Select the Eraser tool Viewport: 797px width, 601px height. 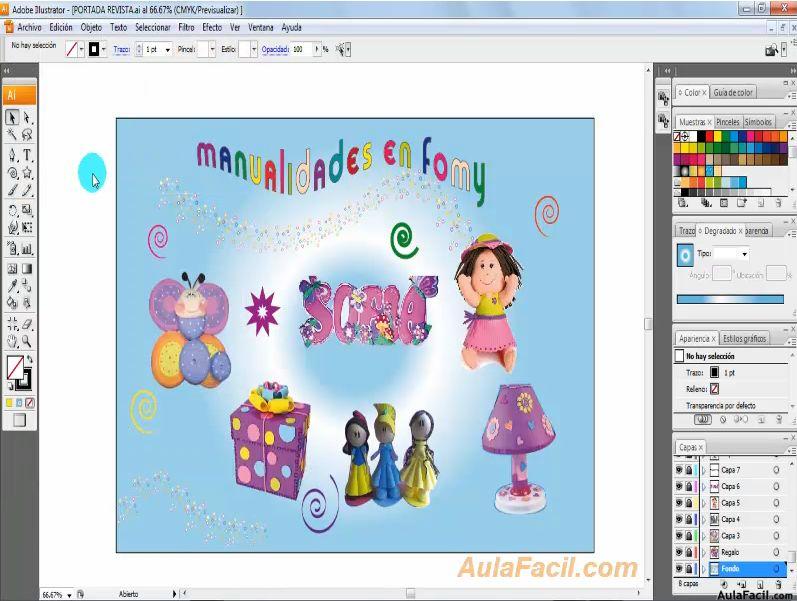tap(27, 323)
